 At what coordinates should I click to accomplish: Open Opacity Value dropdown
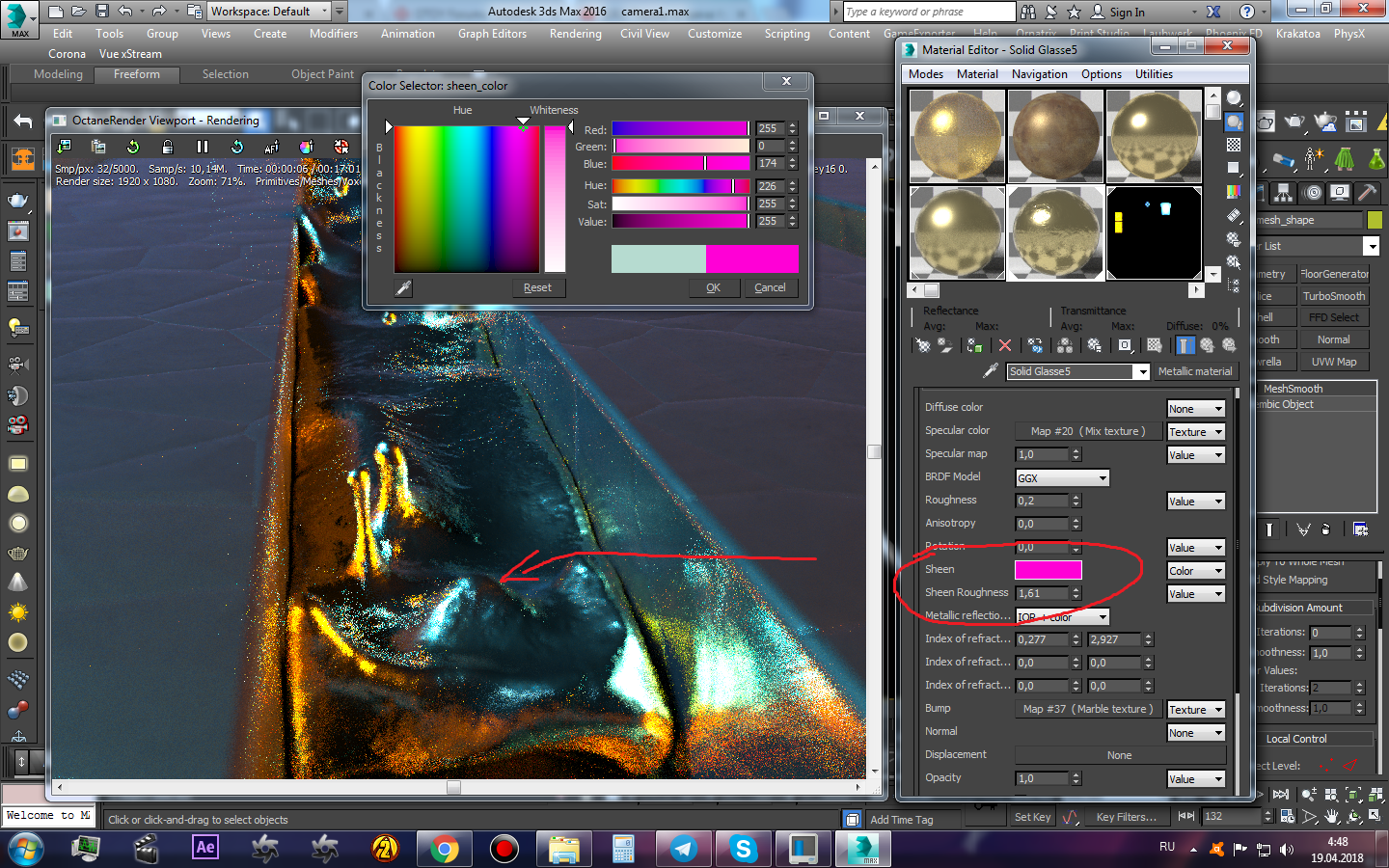pos(1195,779)
